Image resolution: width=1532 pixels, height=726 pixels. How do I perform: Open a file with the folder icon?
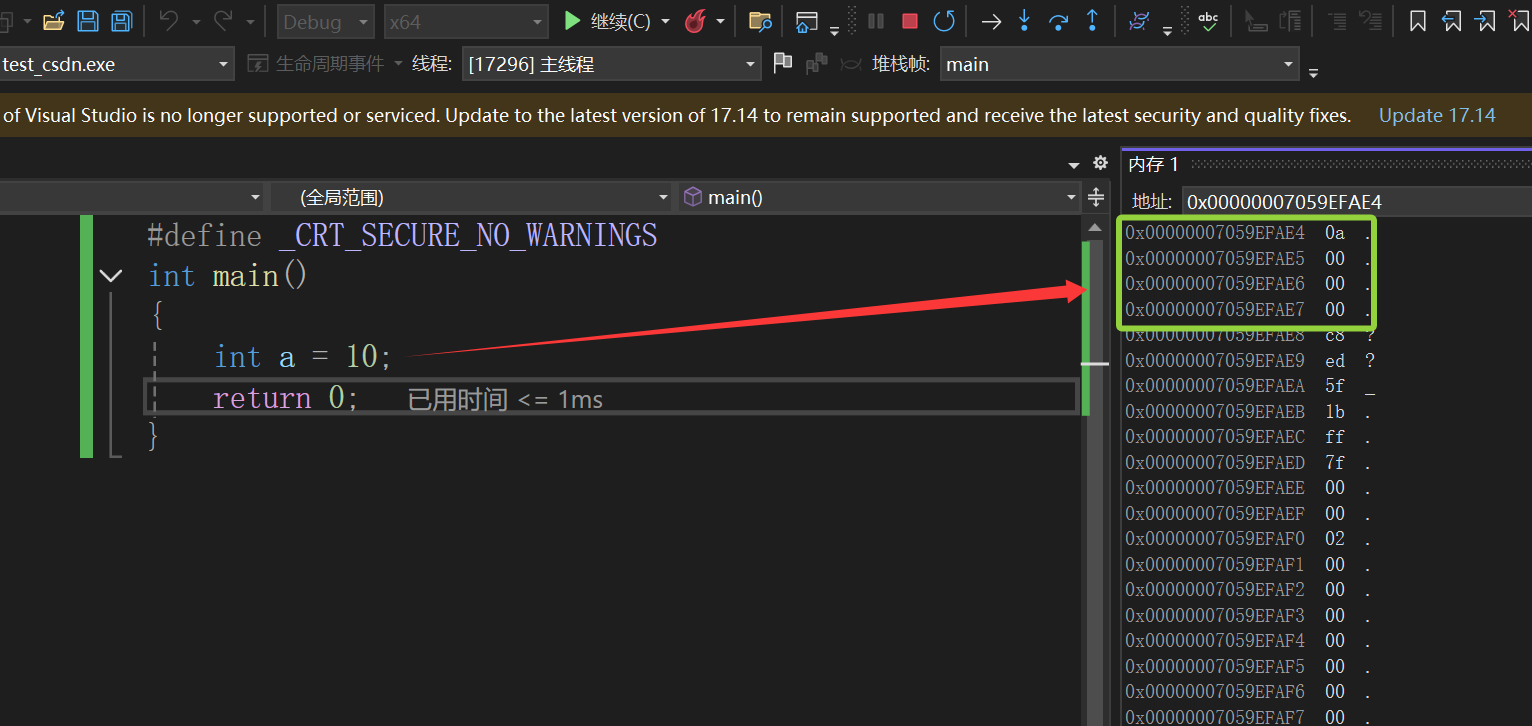coord(54,21)
